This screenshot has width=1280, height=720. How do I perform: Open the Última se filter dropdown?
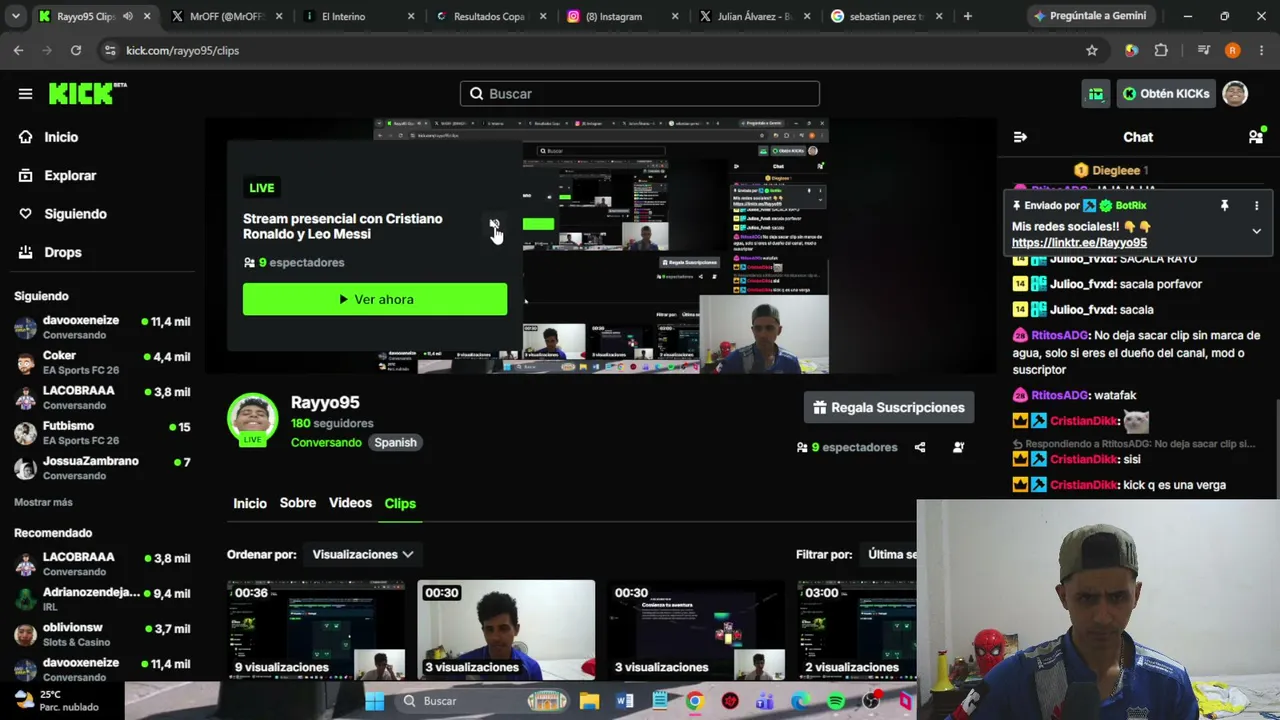[x=890, y=554]
